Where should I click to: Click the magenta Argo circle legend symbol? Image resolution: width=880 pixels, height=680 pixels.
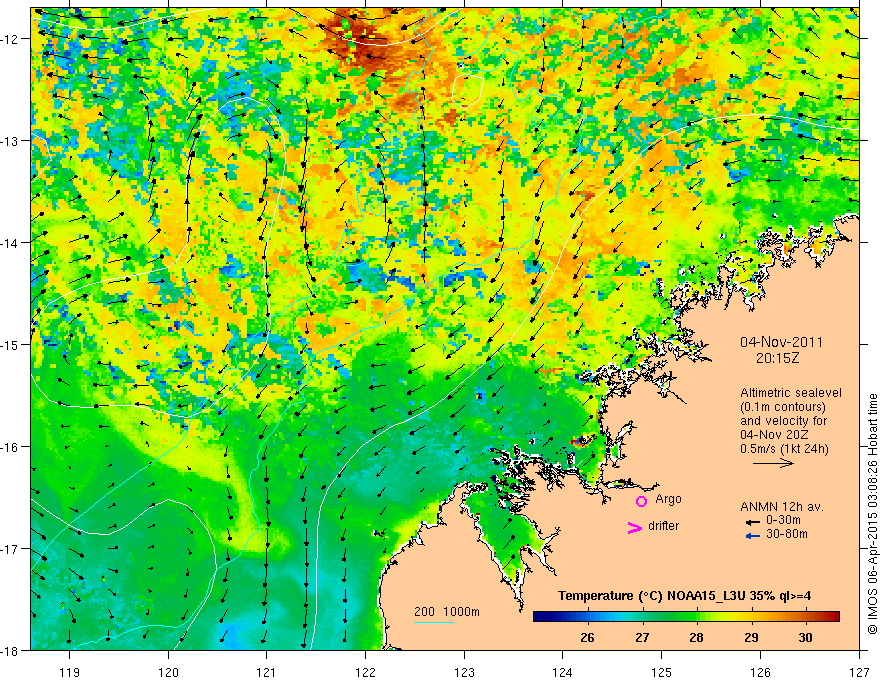[x=641, y=501]
